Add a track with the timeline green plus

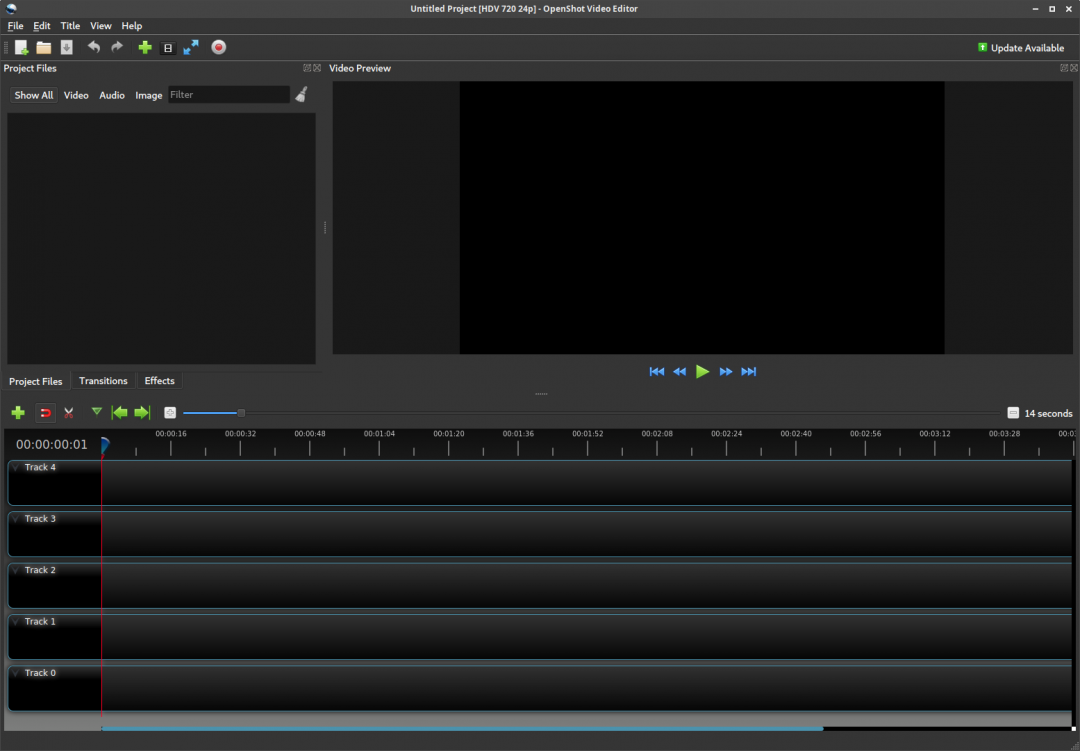[18, 413]
